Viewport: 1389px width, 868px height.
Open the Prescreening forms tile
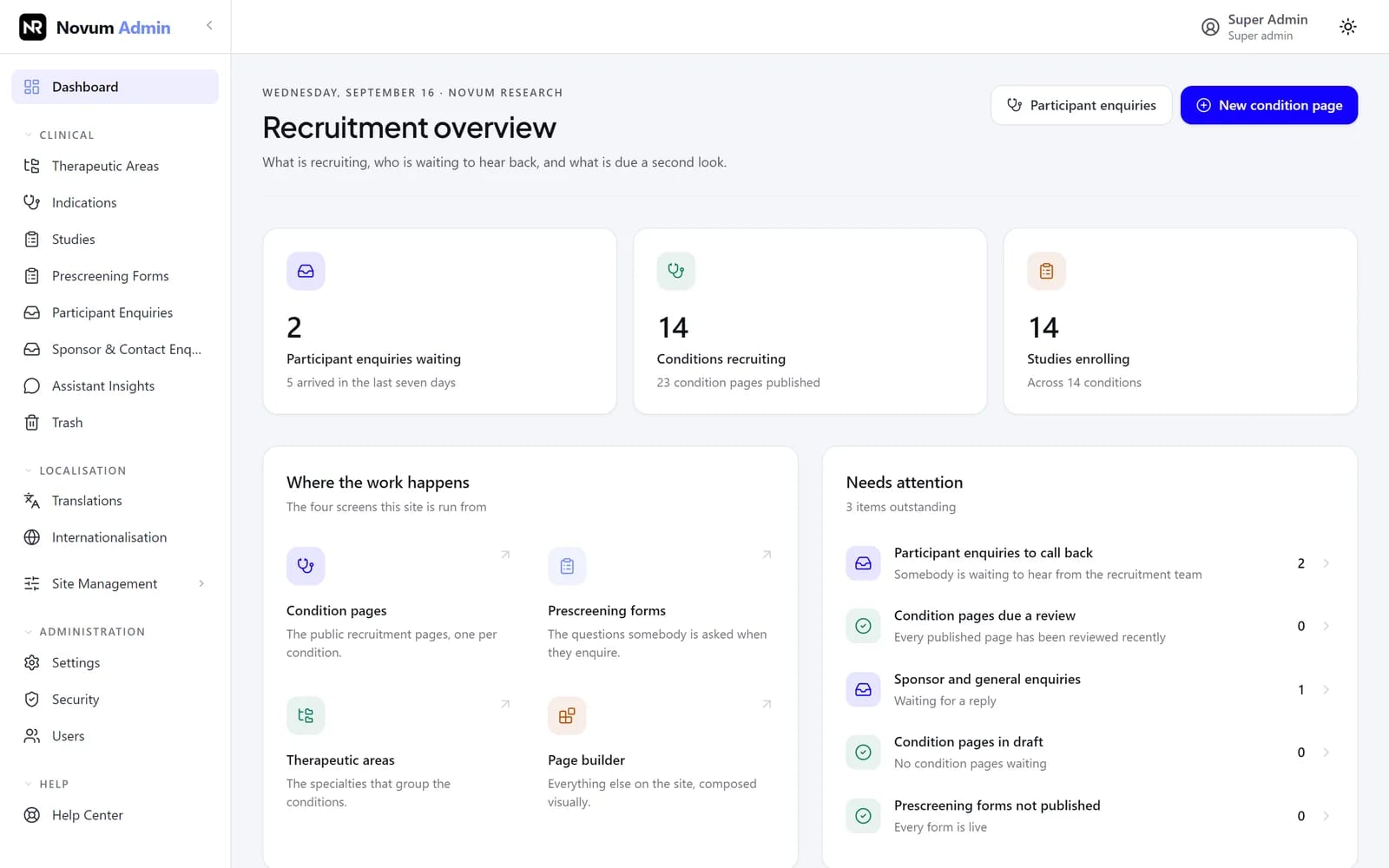(661, 603)
